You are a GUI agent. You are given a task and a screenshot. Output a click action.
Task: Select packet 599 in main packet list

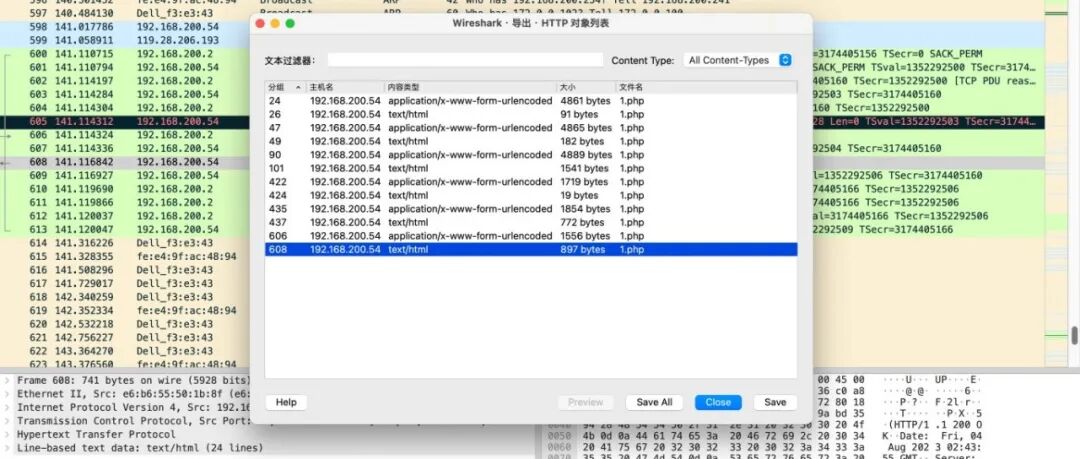coord(124,41)
